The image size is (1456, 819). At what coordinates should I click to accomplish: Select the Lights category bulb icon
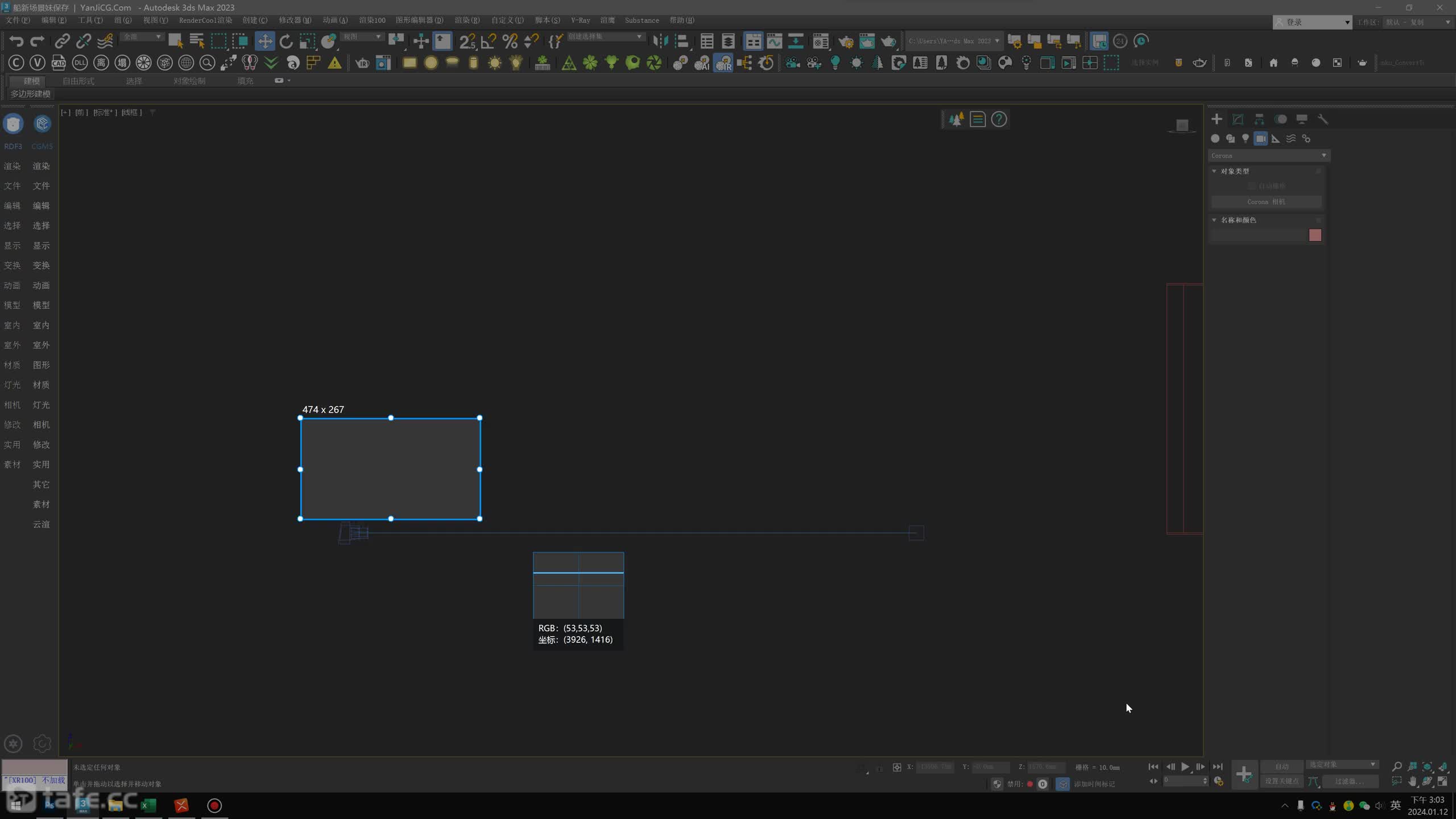[1245, 138]
